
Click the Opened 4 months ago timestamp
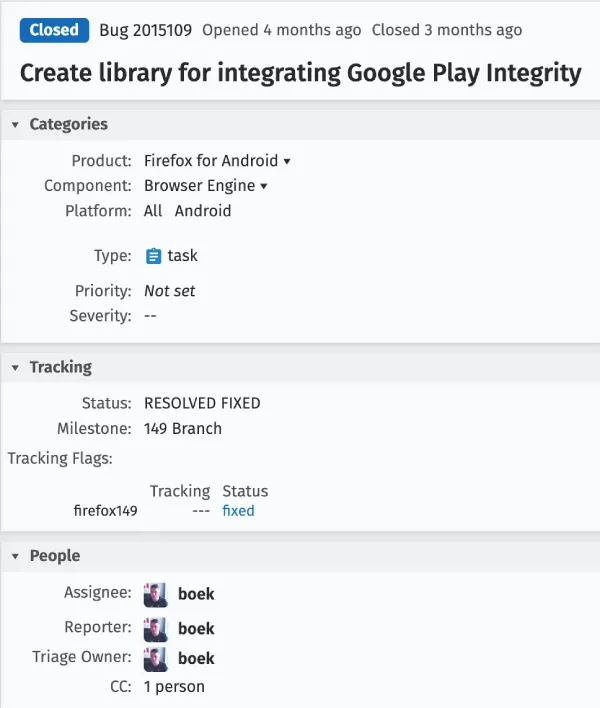282,30
